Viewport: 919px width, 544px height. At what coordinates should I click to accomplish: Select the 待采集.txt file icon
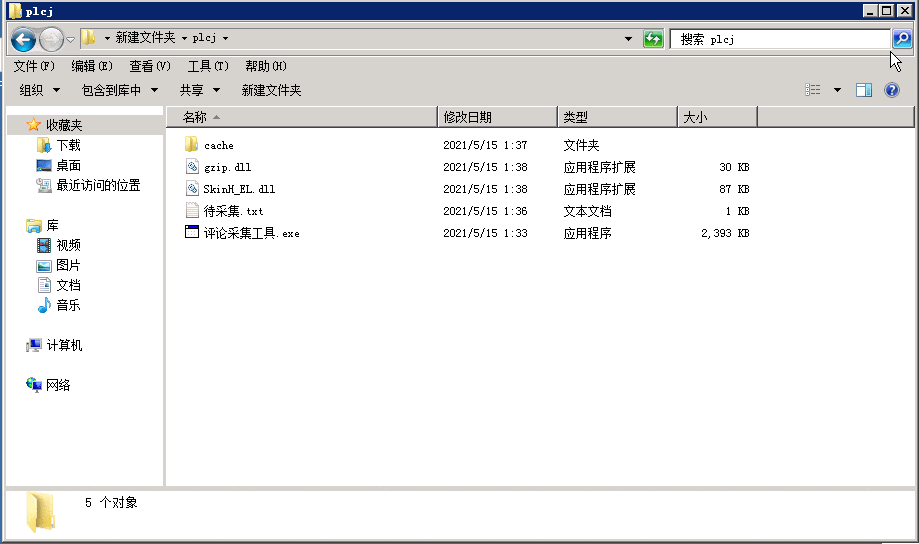click(x=192, y=210)
